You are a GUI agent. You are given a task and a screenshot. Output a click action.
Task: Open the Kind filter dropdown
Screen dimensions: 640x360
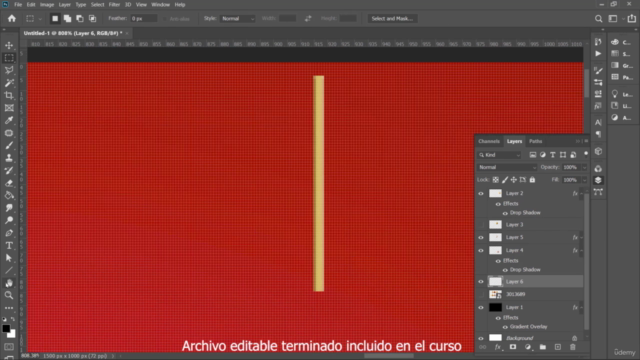point(500,155)
